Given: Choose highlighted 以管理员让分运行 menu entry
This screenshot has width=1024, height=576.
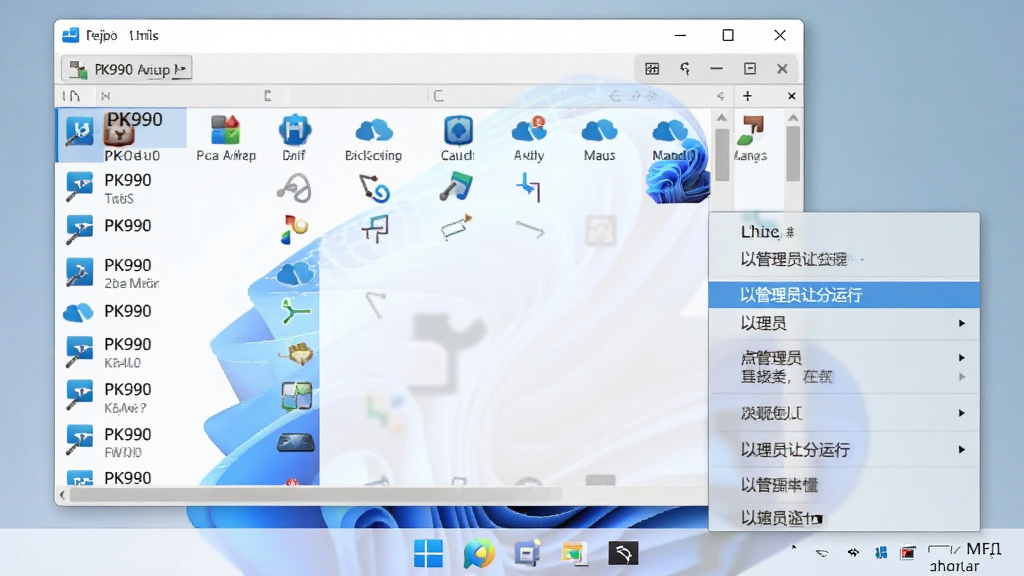Looking at the screenshot, I should click(x=844, y=295).
